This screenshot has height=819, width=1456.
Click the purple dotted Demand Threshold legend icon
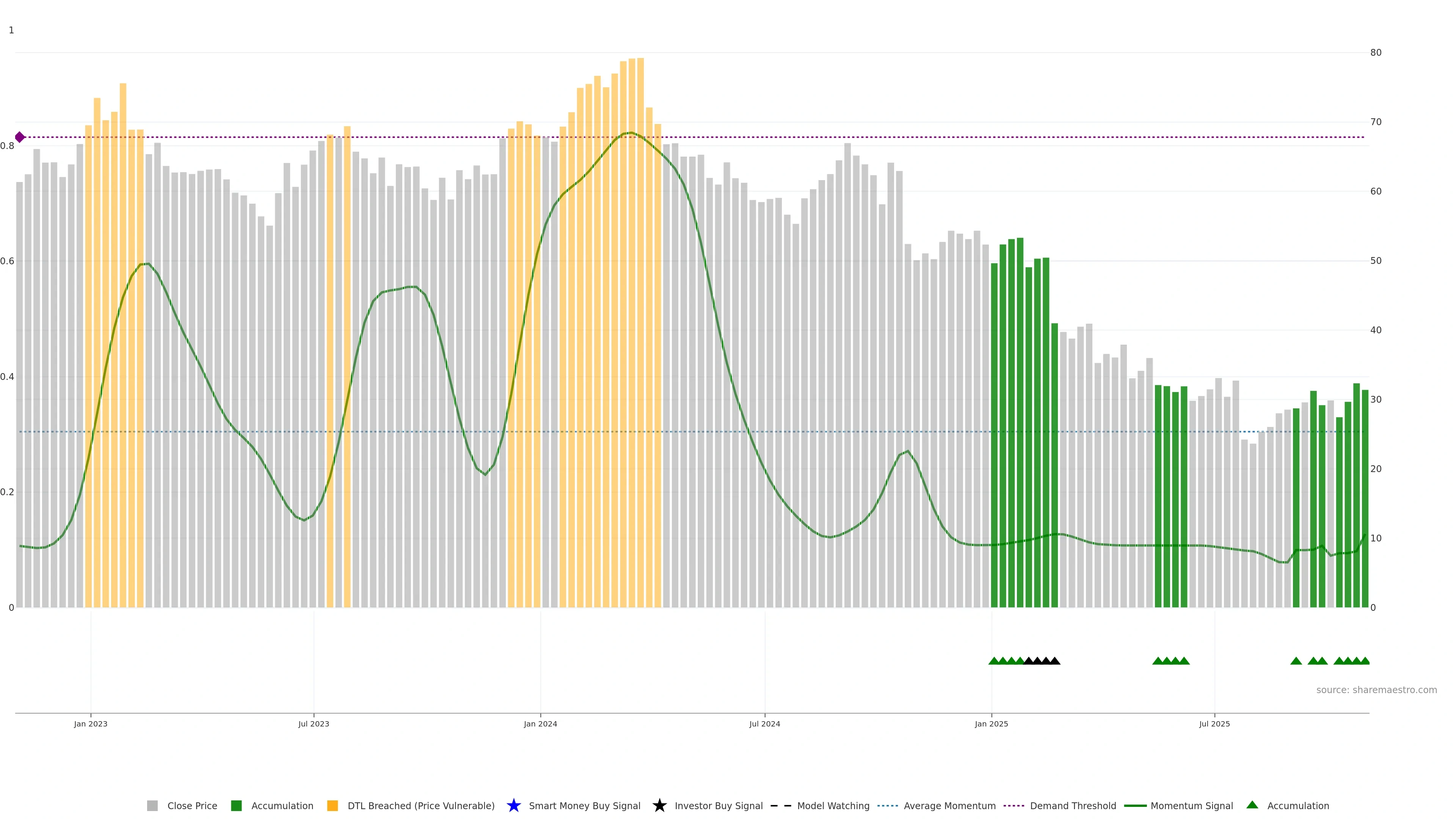[x=1014, y=806]
